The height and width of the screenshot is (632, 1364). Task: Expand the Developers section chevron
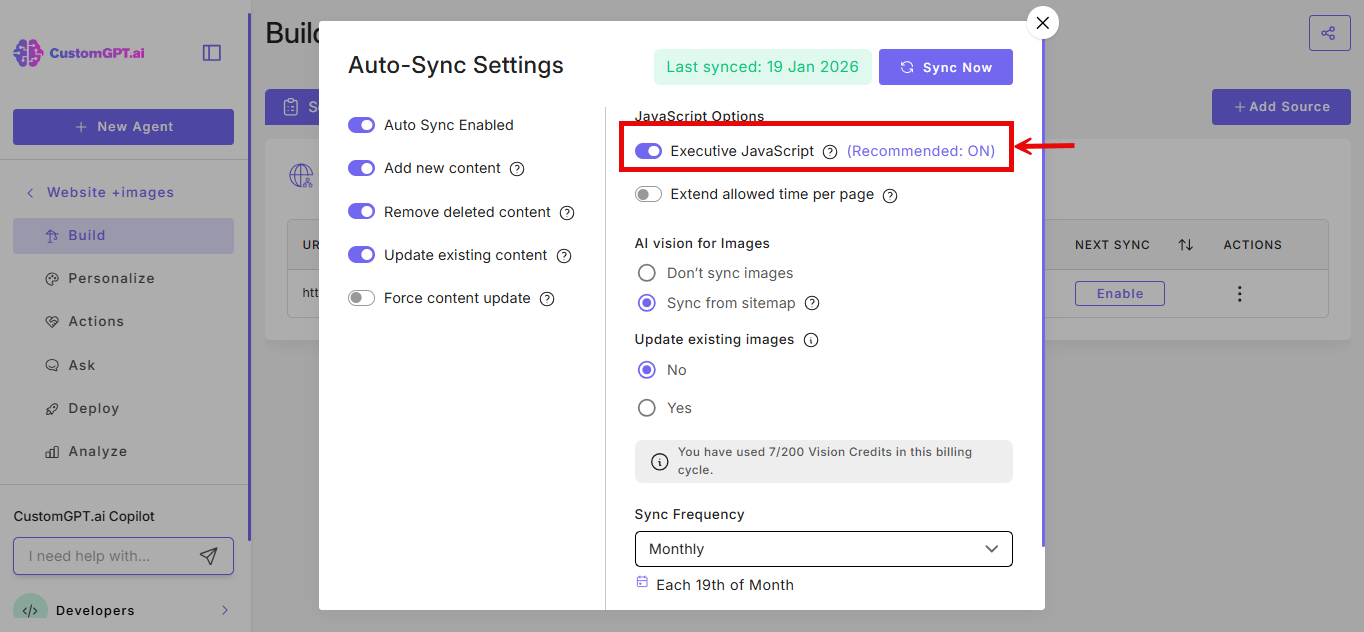tap(225, 610)
